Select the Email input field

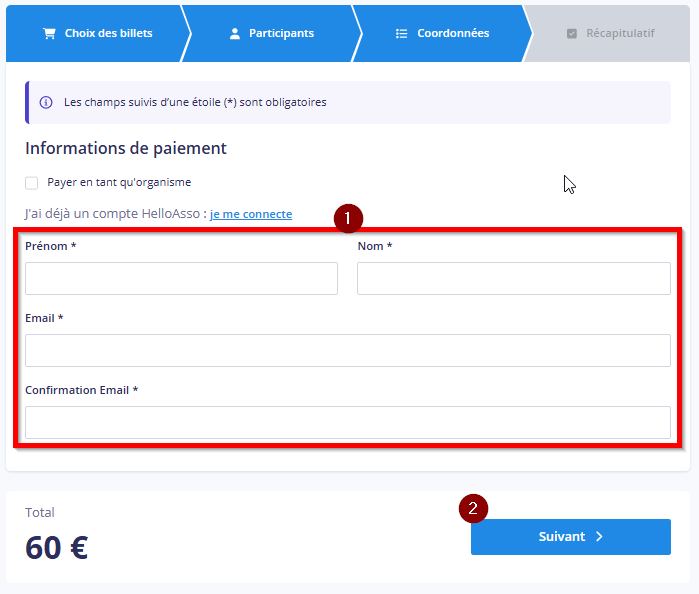point(347,350)
